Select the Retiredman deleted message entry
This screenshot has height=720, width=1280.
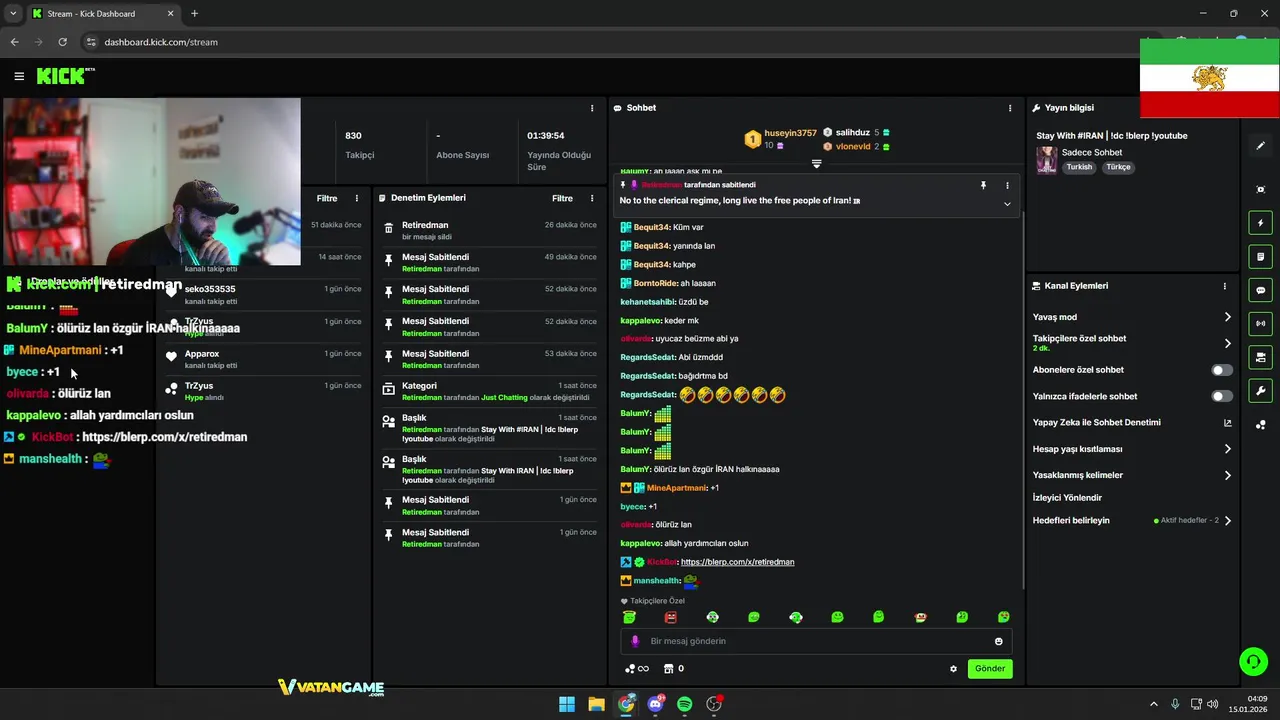[x=490, y=230]
